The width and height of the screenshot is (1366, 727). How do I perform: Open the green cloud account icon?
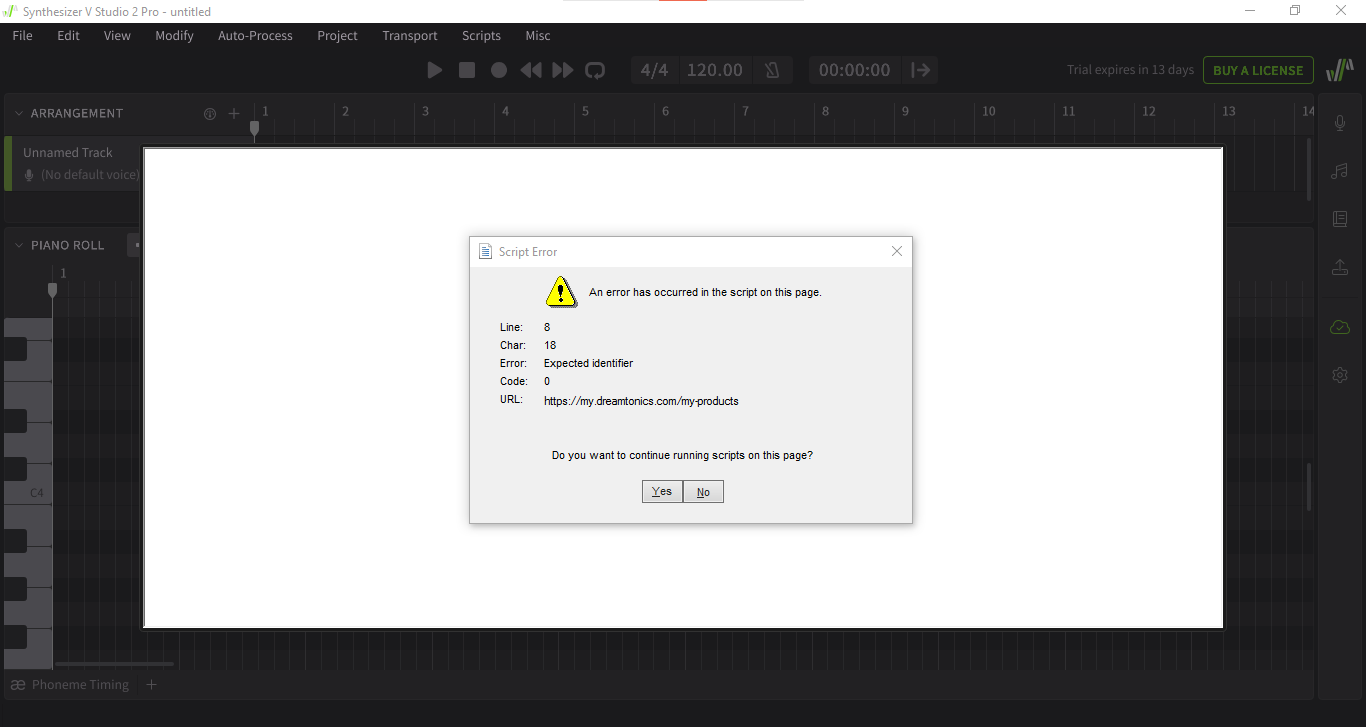coord(1340,327)
